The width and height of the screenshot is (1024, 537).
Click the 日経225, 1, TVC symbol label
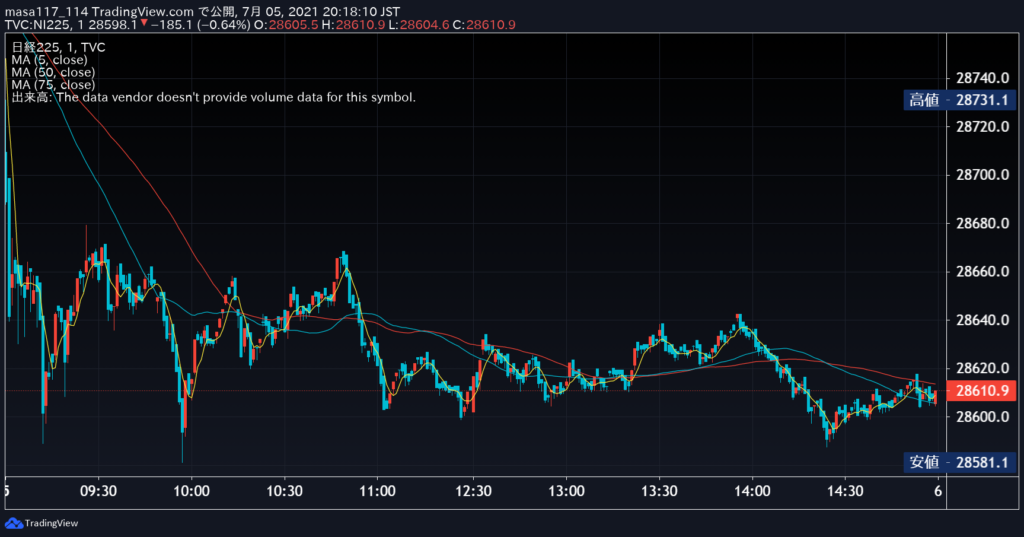click(x=58, y=48)
